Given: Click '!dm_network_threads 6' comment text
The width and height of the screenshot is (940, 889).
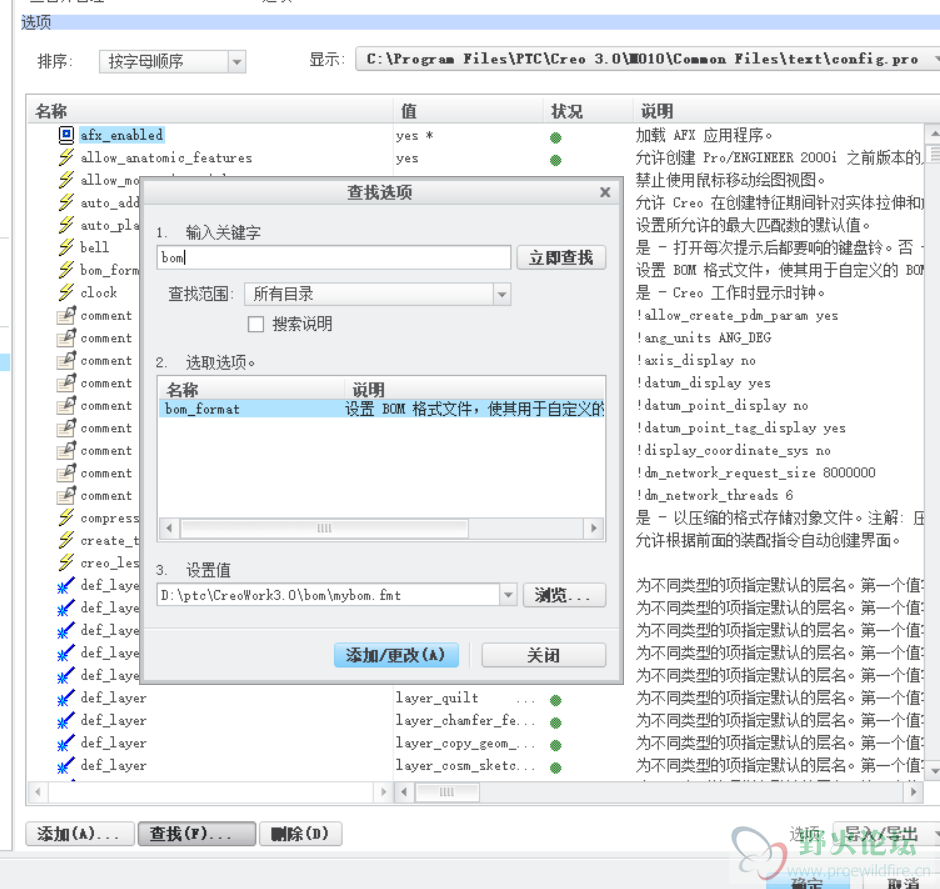Looking at the screenshot, I should pyautogui.click(x=715, y=496).
